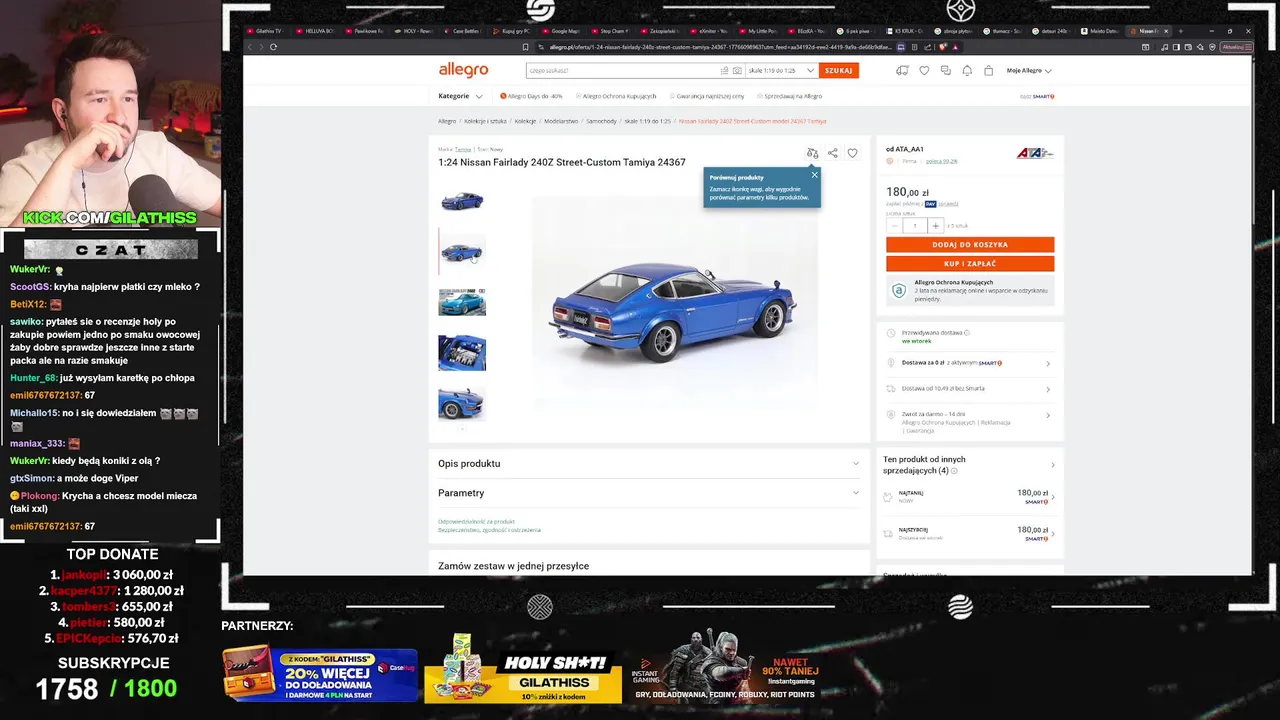The height and width of the screenshot is (720, 1280).
Task: Open notifications bell in Allegro header
Action: pos(967,71)
